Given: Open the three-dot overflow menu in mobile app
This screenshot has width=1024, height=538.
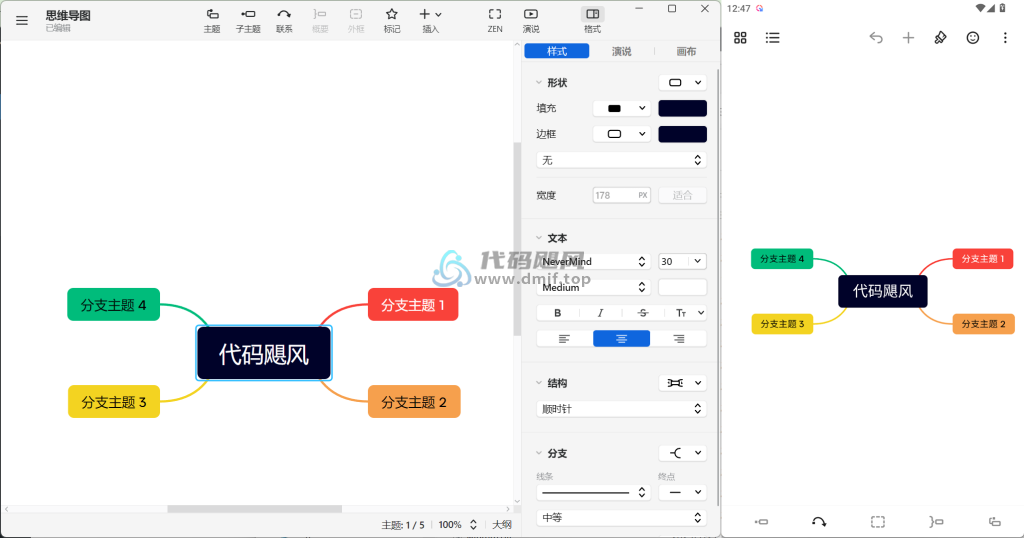Looking at the screenshot, I should (1005, 38).
